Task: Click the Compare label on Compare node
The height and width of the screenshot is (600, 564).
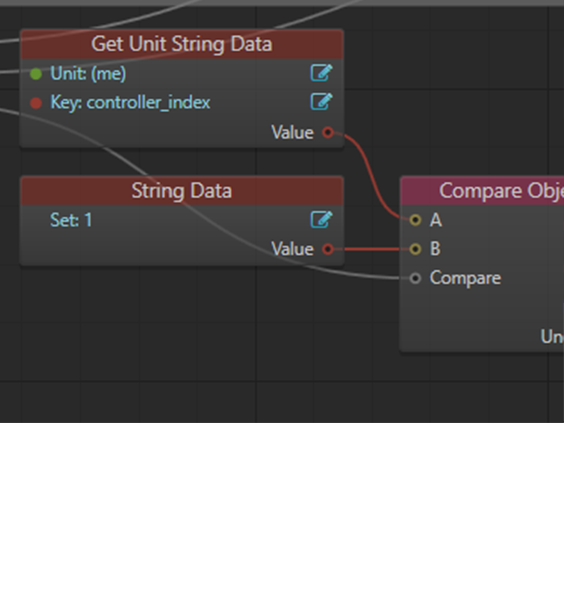Action: 465,278
